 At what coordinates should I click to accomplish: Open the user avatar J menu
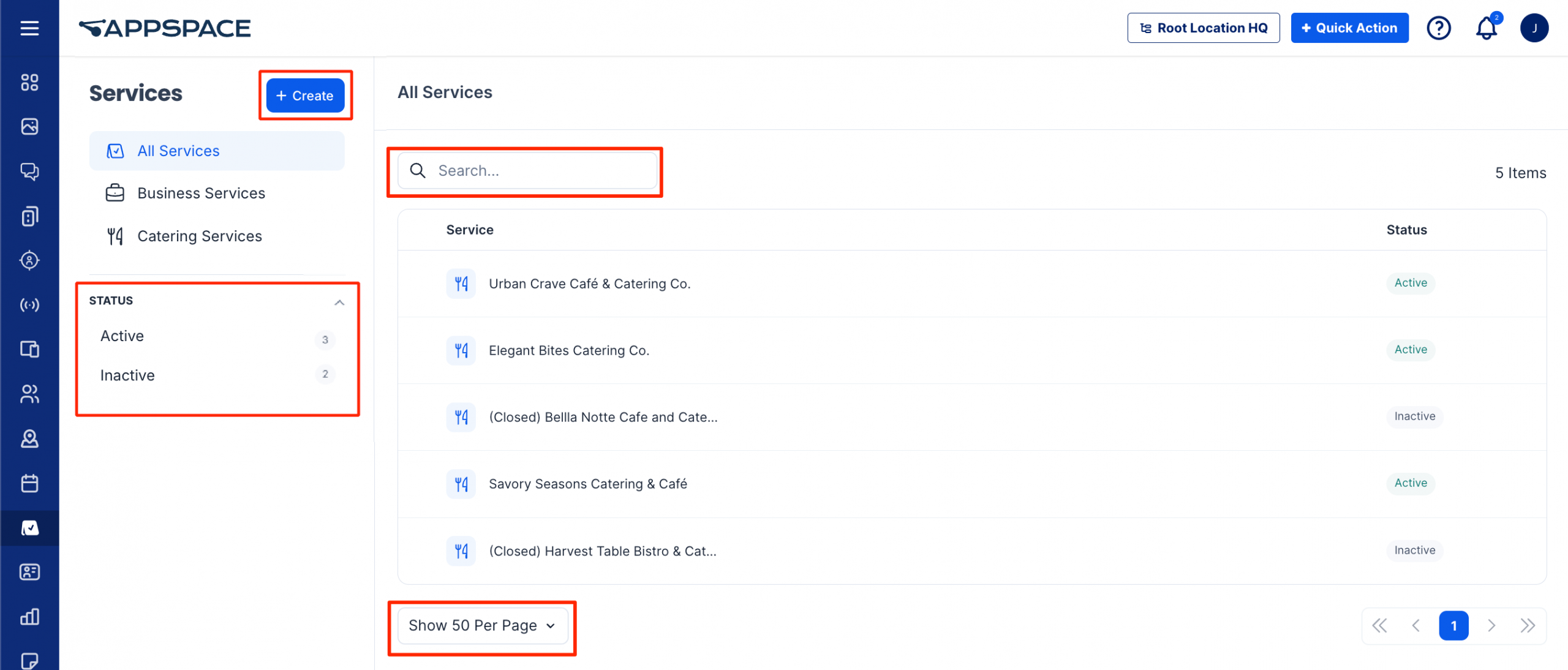[1534, 28]
